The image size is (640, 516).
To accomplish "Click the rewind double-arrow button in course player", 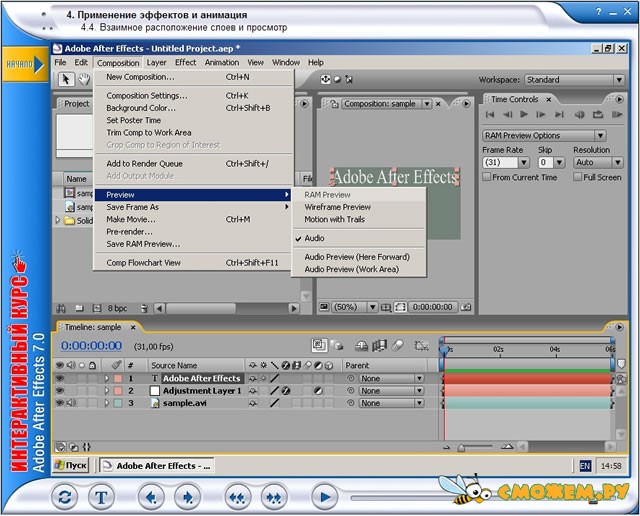I will pyautogui.click(x=237, y=497).
